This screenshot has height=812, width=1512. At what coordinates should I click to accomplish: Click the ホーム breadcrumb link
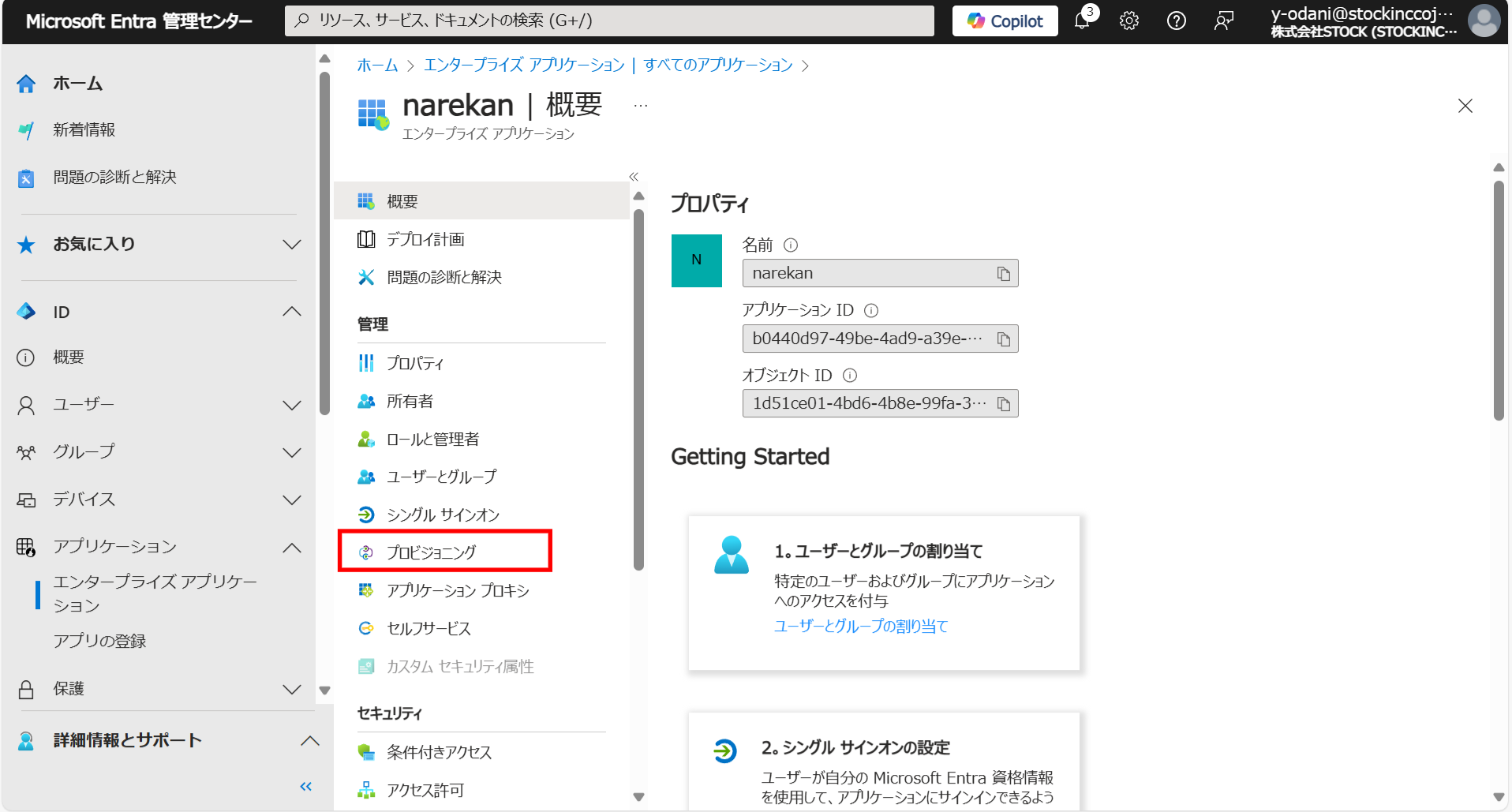[377, 65]
